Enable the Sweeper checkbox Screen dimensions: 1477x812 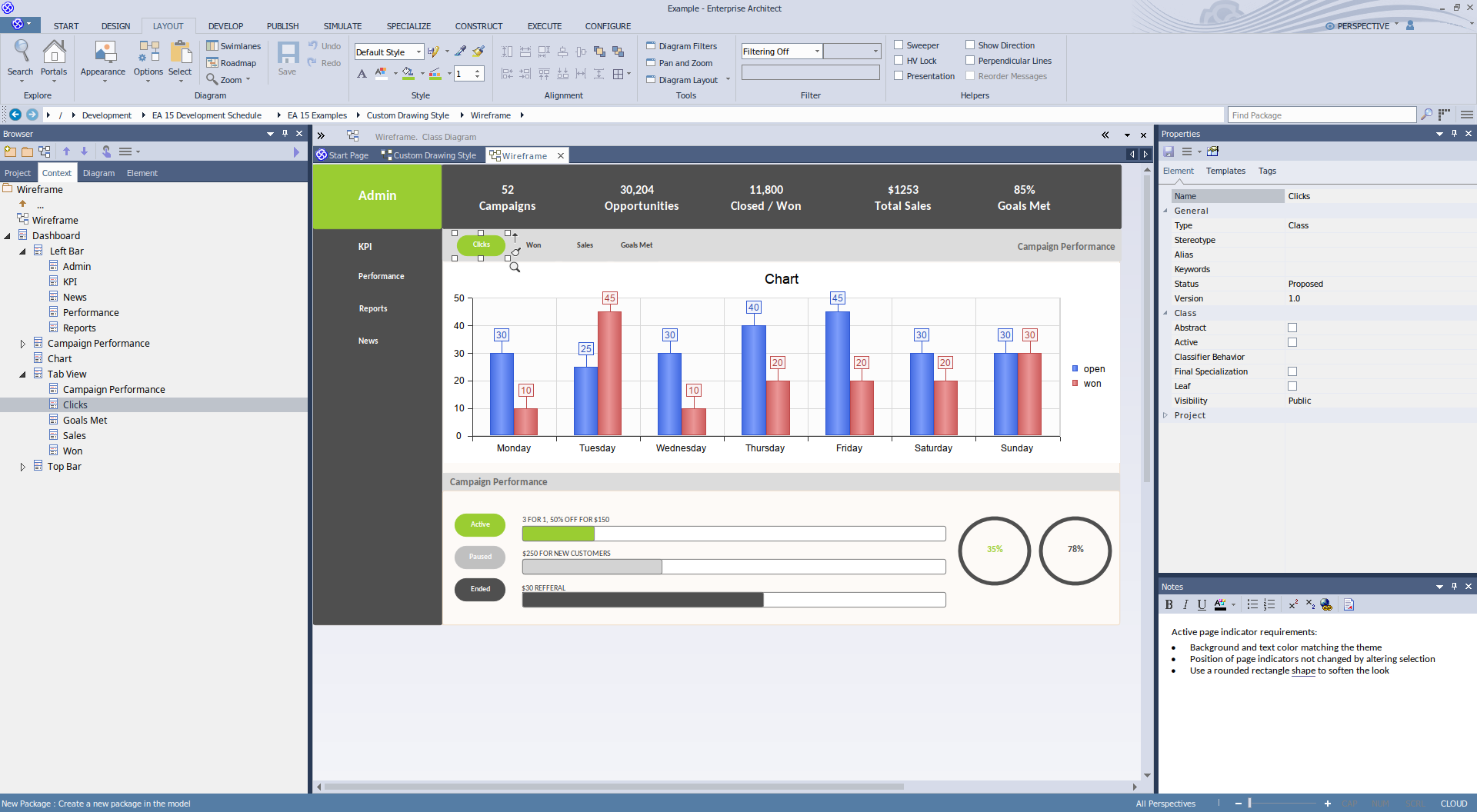click(x=899, y=45)
